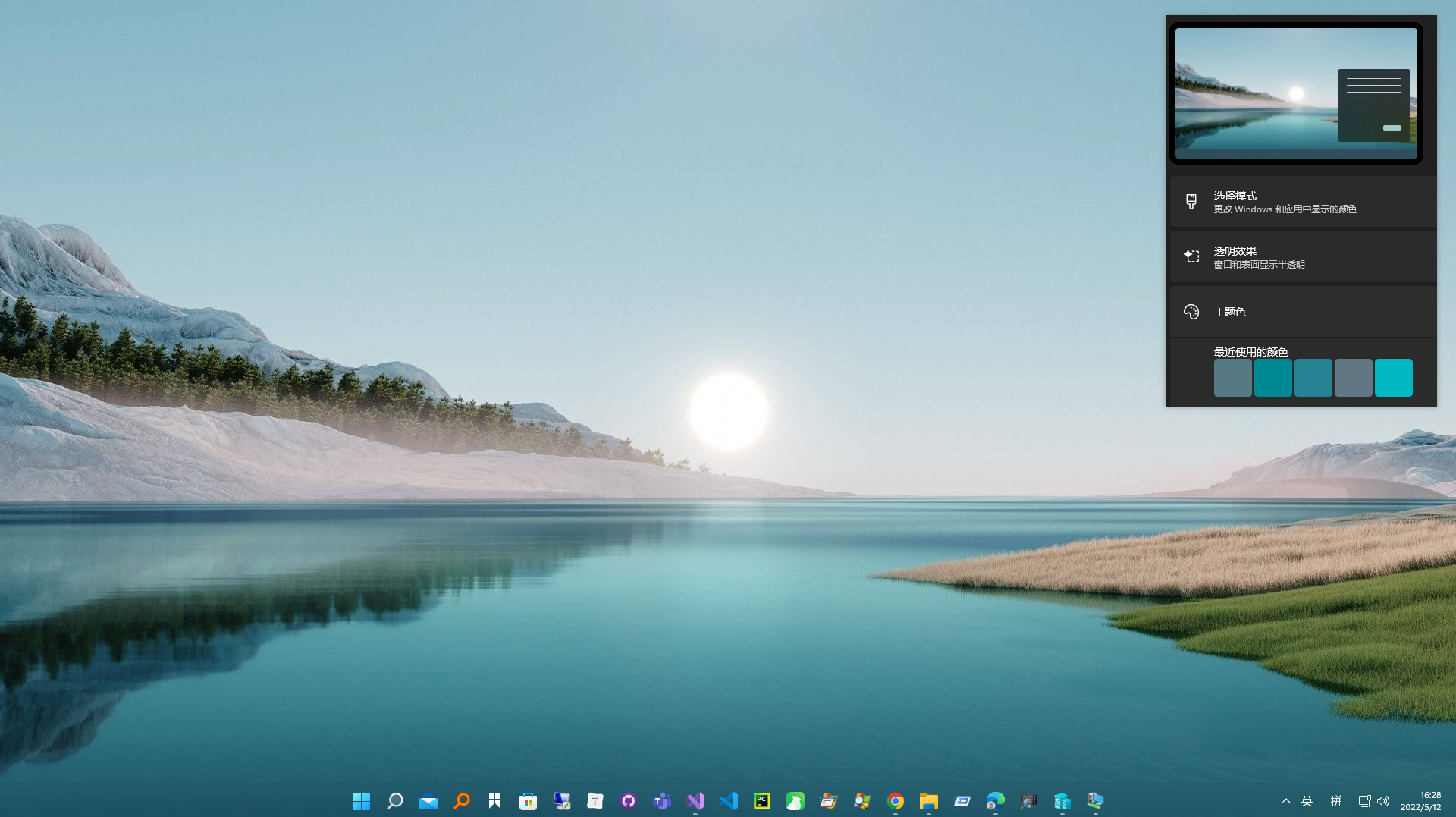Open the Edge browser with profile badge
This screenshot has width=1456, height=817.
[995, 801]
